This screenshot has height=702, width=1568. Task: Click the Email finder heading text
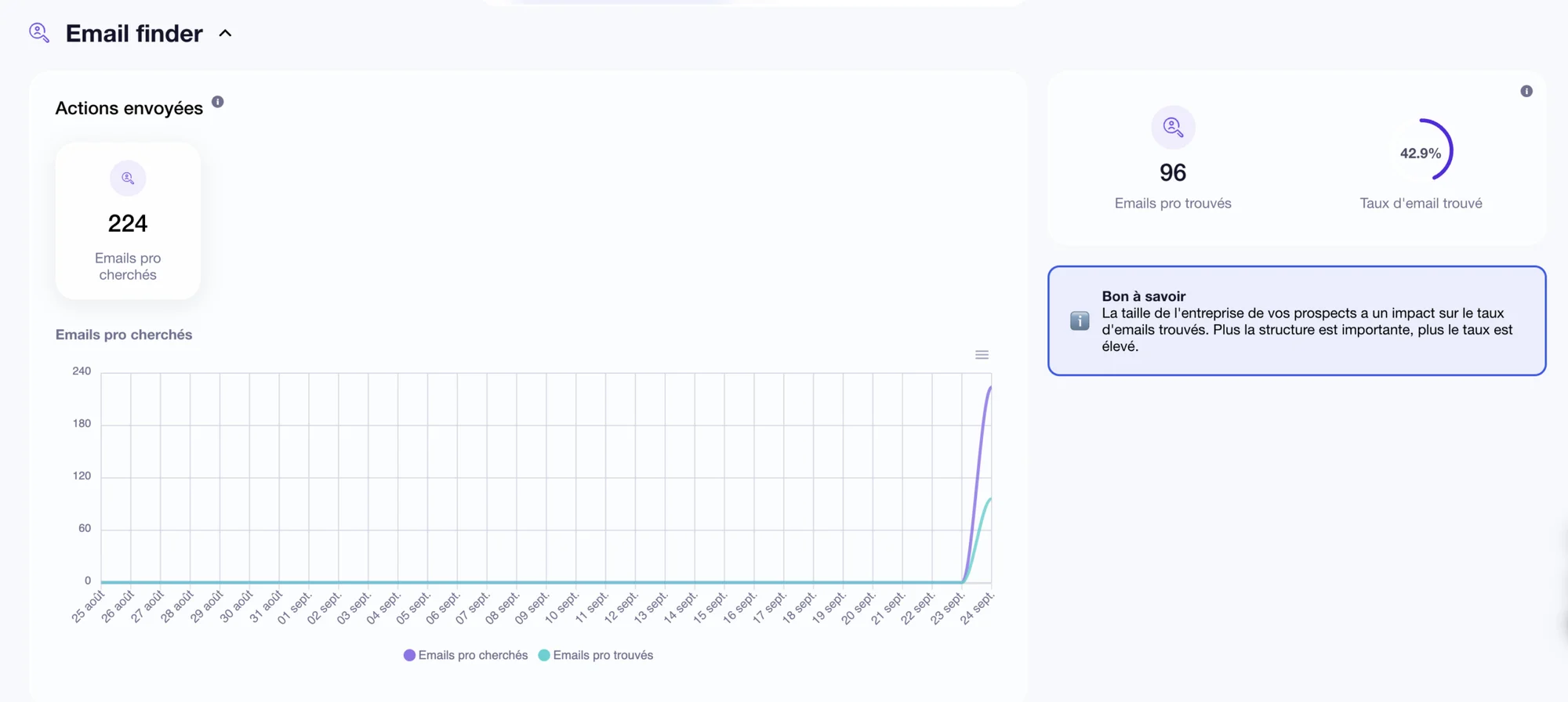(134, 34)
